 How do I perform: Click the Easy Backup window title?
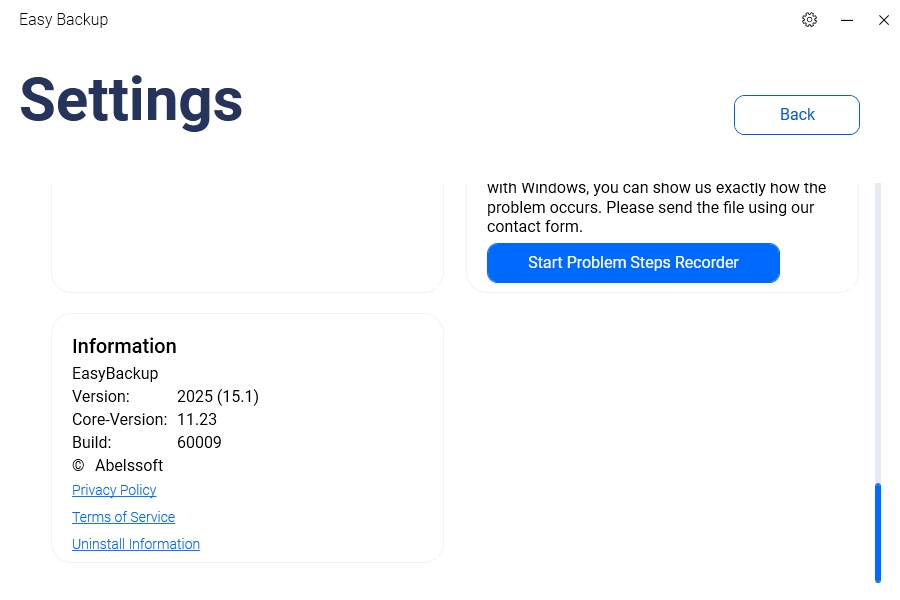coord(64,20)
